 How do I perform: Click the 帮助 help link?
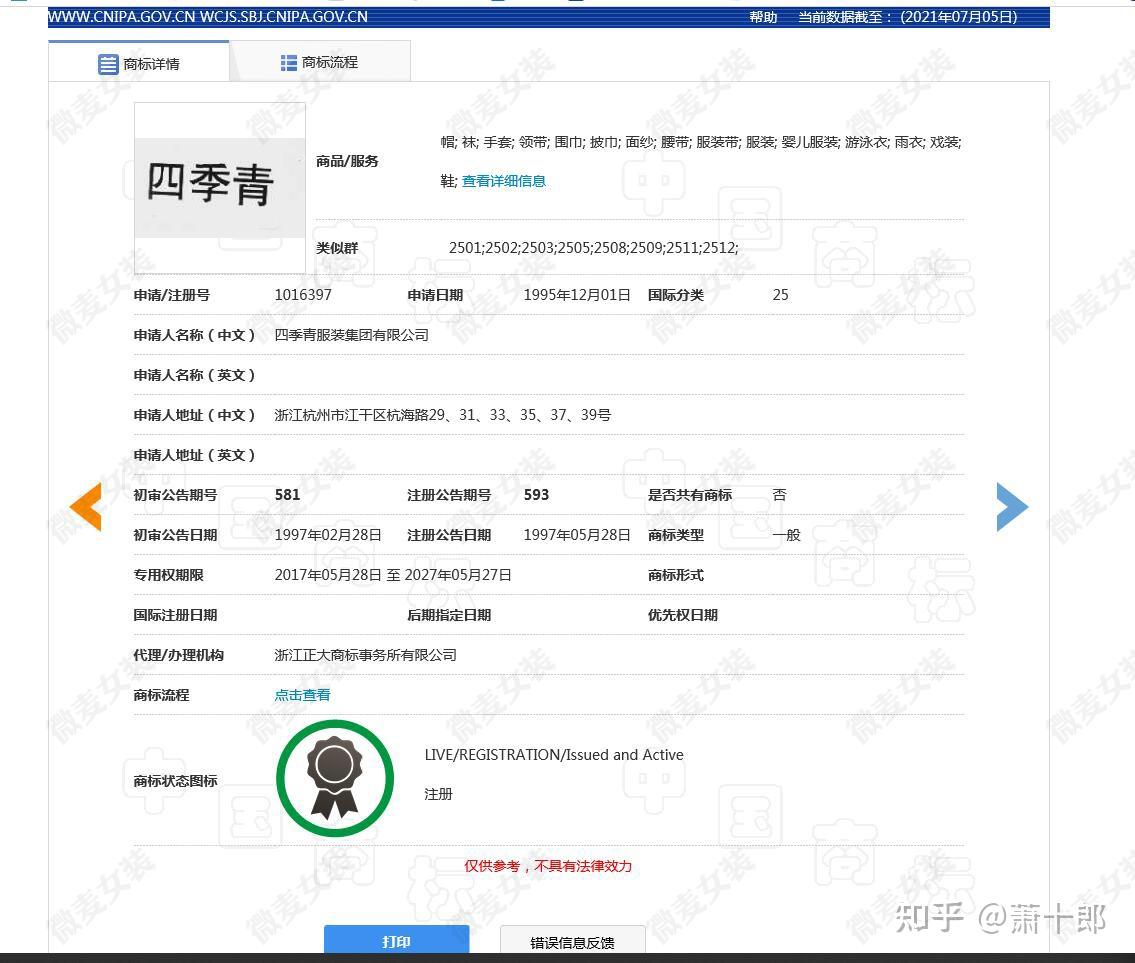coord(763,17)
